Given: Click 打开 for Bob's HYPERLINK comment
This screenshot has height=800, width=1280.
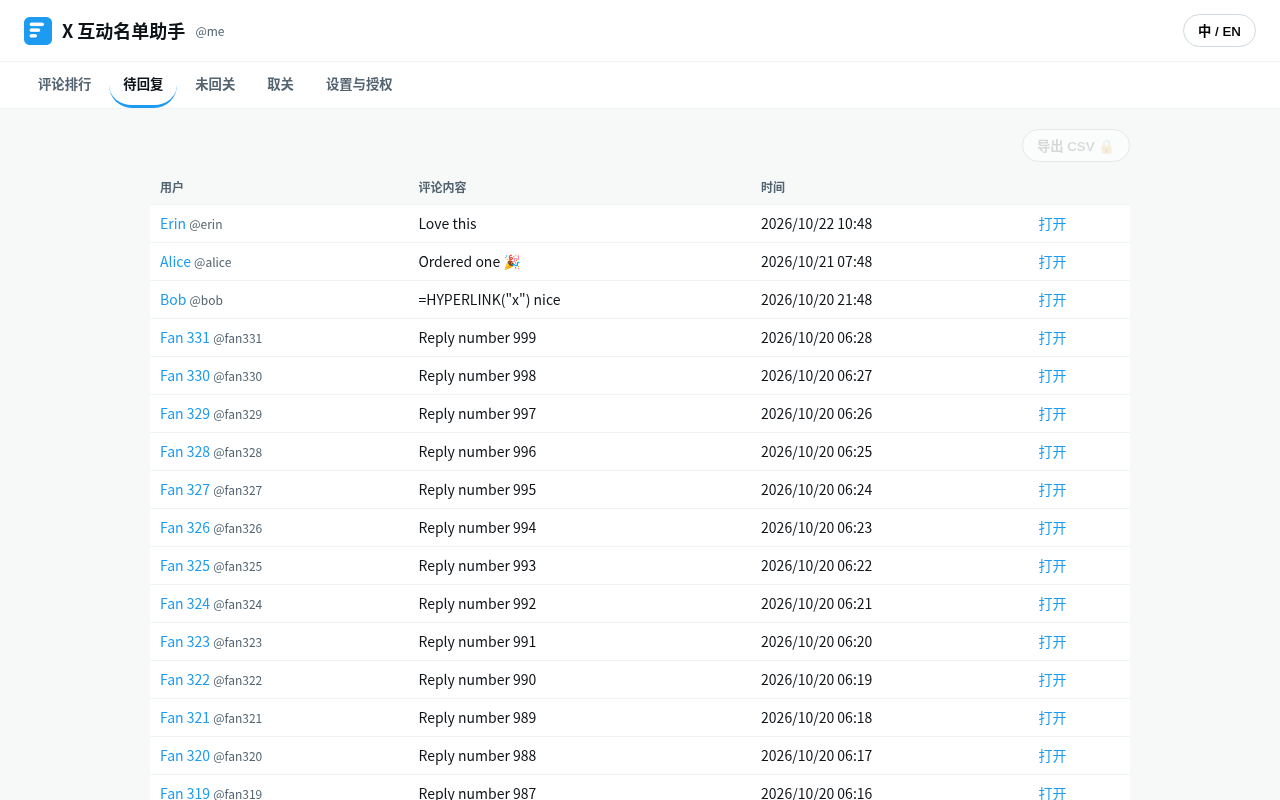Looking at the screenshot, I should (1052, 300).
